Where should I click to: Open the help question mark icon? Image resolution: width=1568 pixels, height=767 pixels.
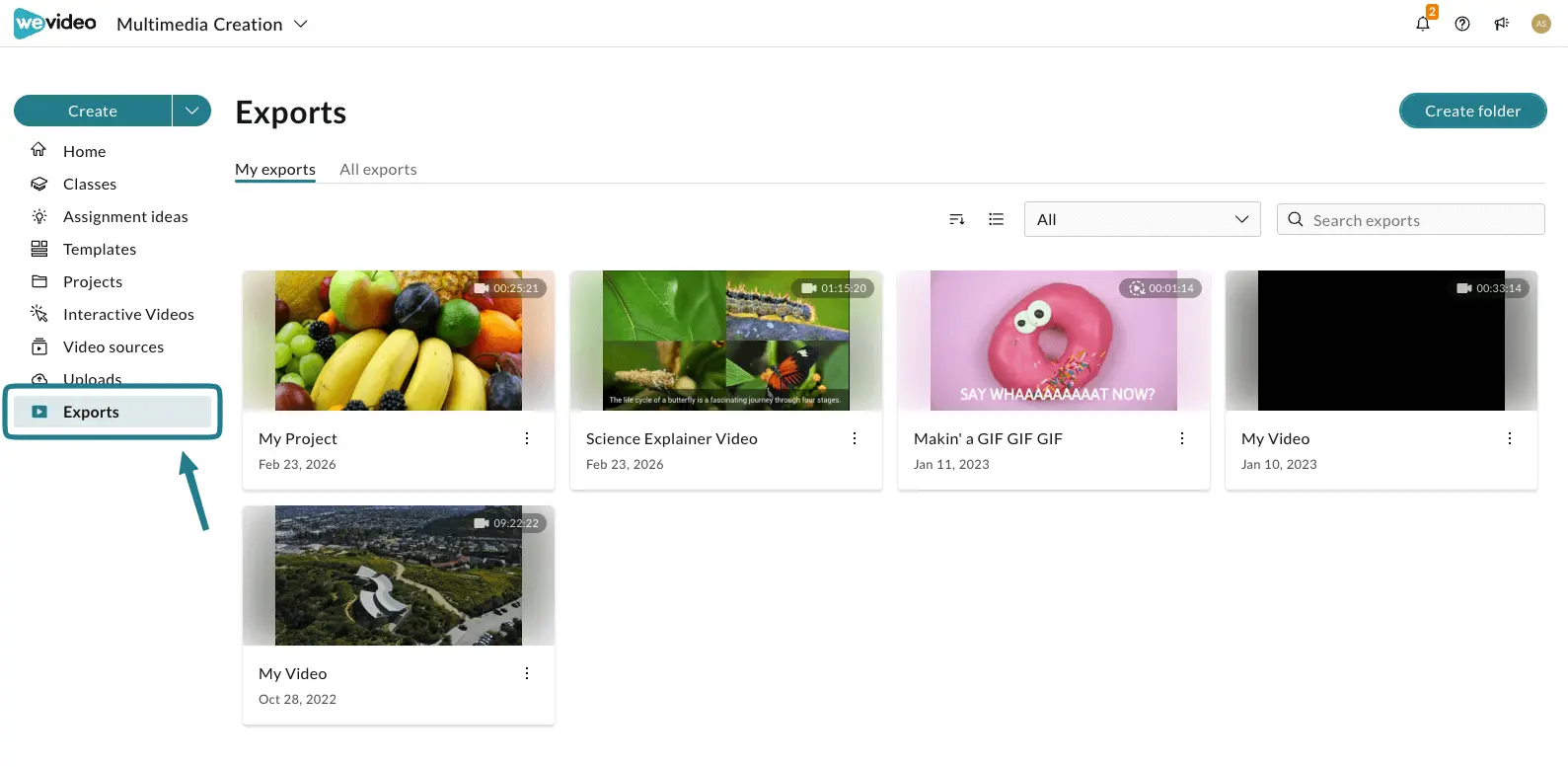pos(1462,24)
